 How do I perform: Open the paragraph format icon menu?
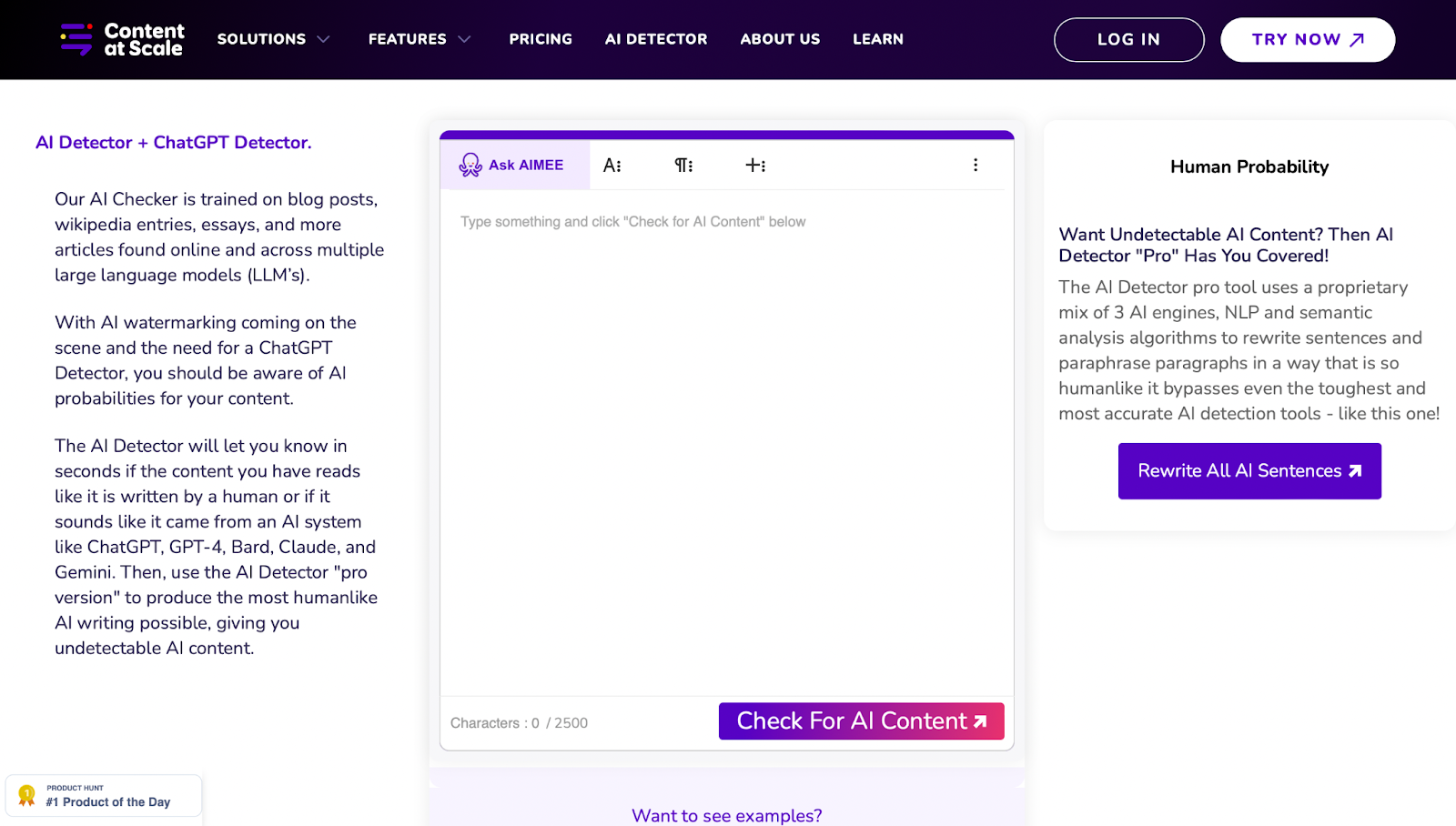[683, 165]
